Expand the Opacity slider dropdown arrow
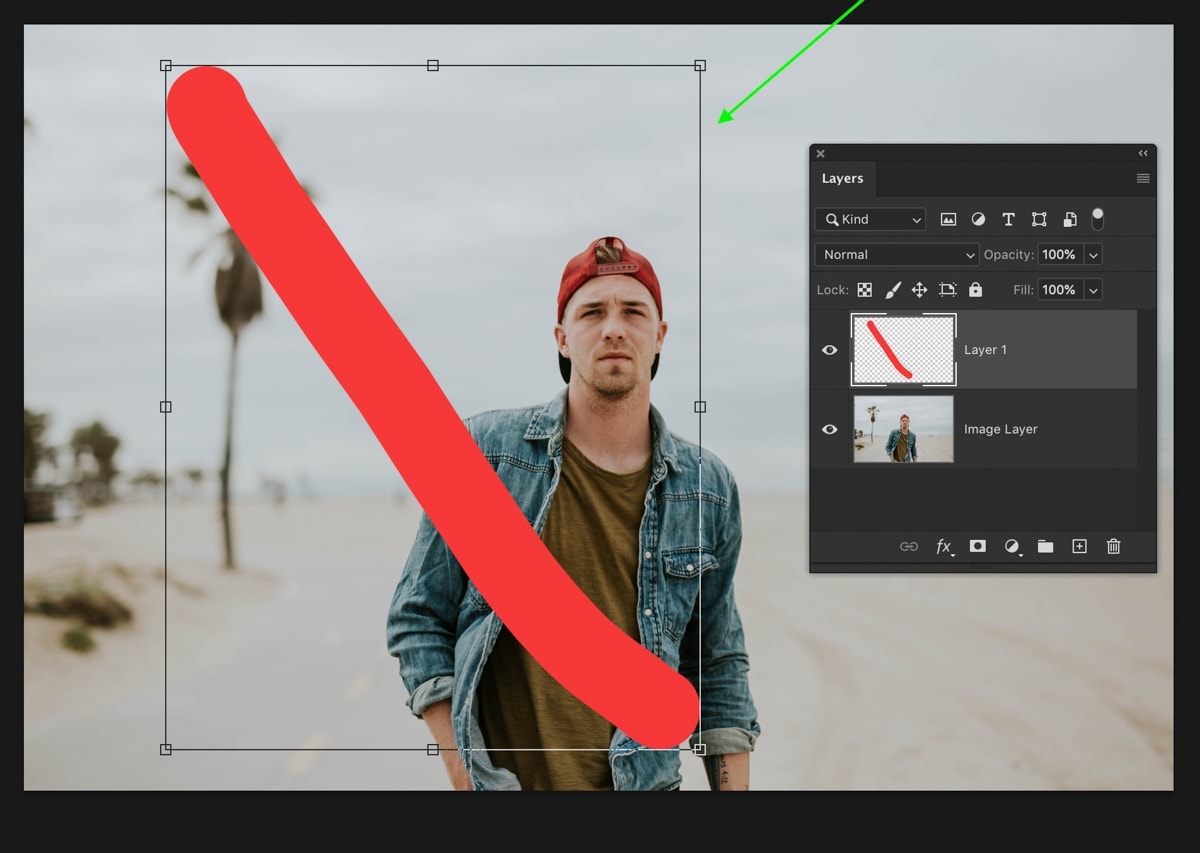This screenshot has width=1200, height=853. coord(1093,255)
